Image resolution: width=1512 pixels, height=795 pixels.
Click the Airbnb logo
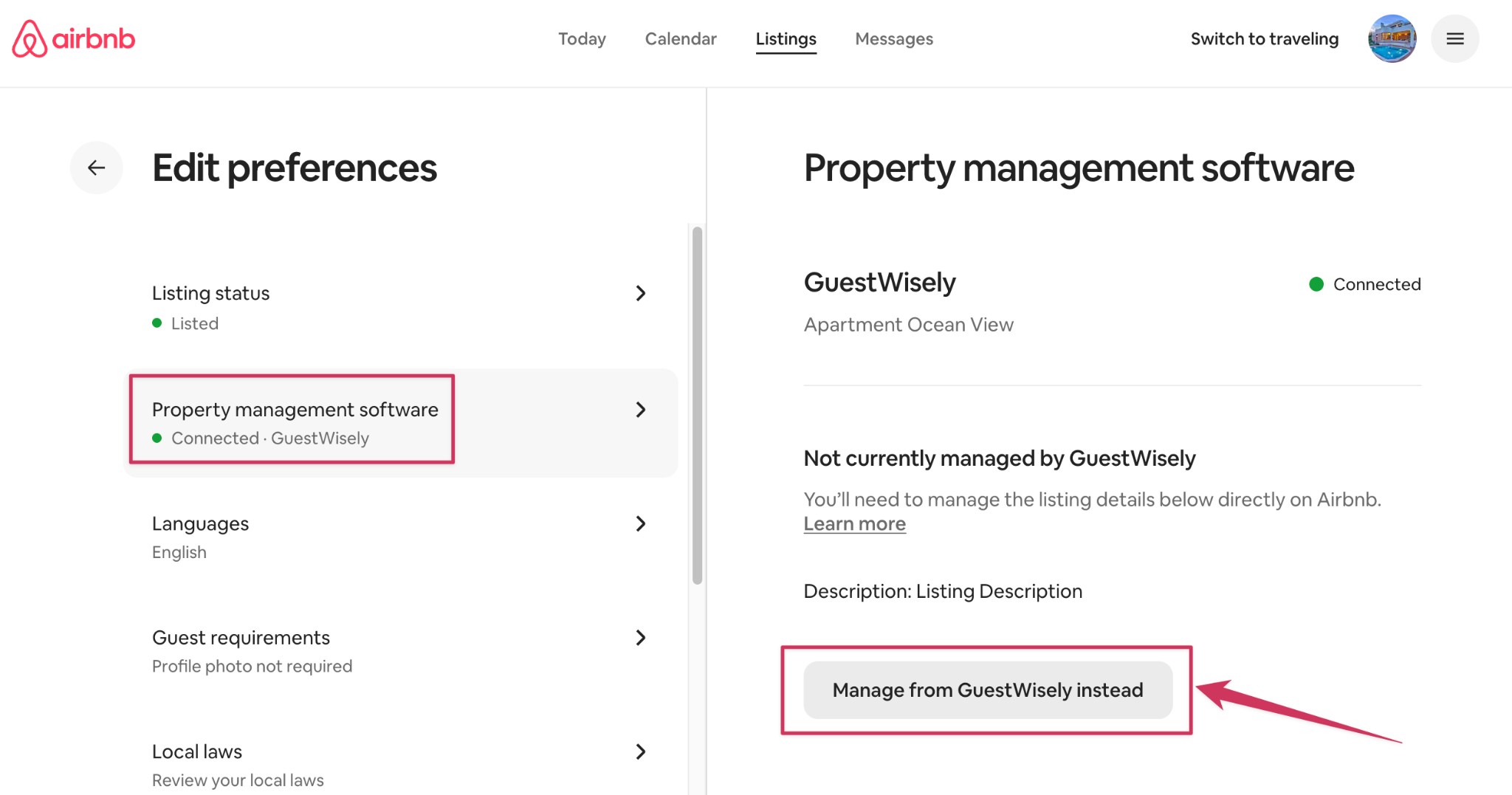[74, 38]
